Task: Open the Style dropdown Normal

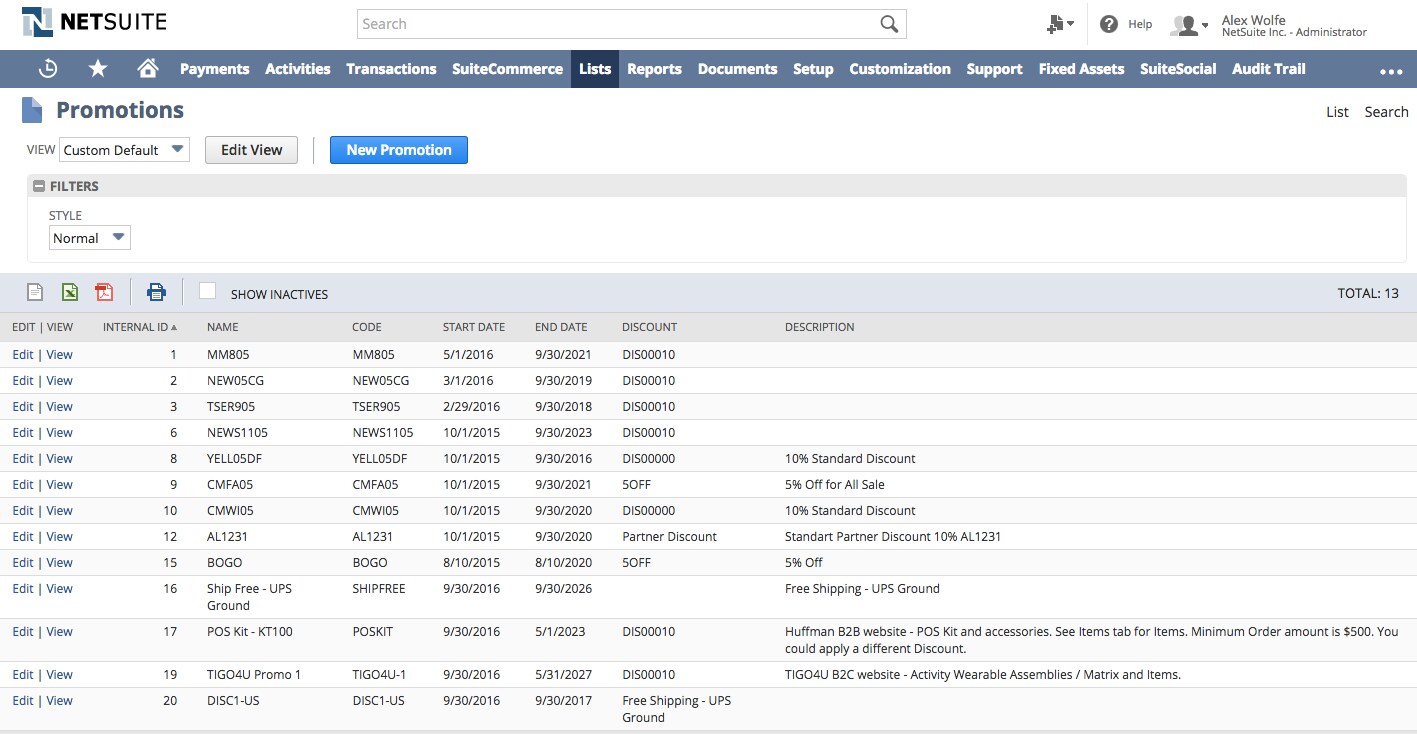Action: coord(90,238)
